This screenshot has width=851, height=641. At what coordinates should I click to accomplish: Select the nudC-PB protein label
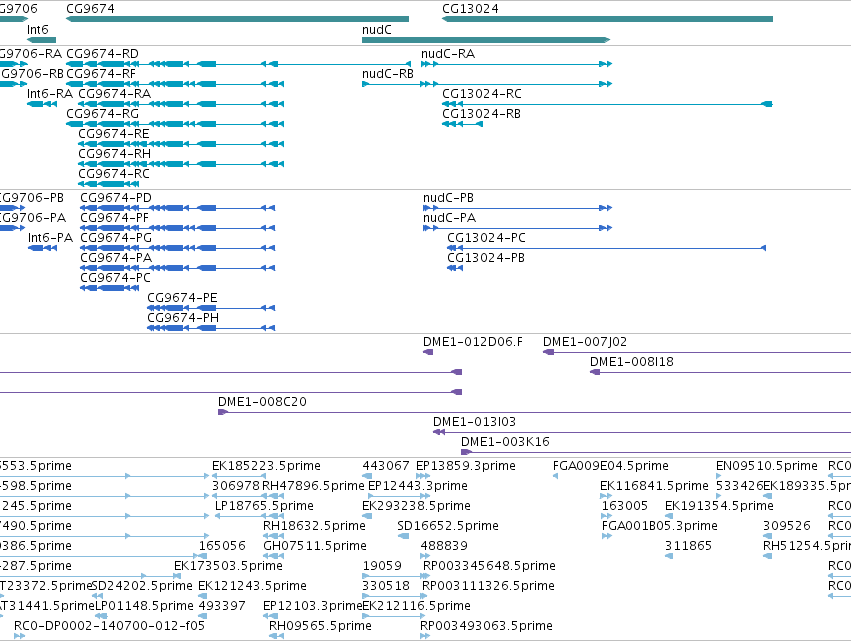(448, 198)
